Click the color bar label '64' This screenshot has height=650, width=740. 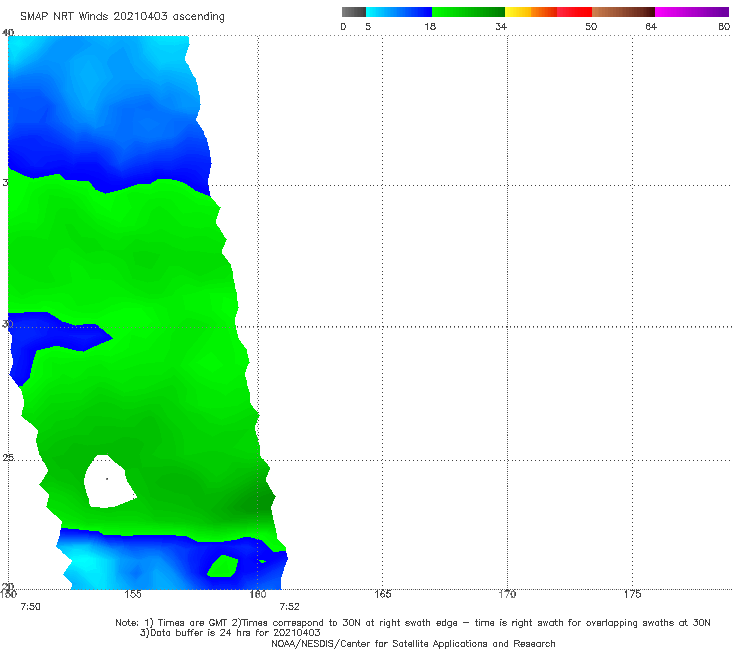(x=651, y=26)
